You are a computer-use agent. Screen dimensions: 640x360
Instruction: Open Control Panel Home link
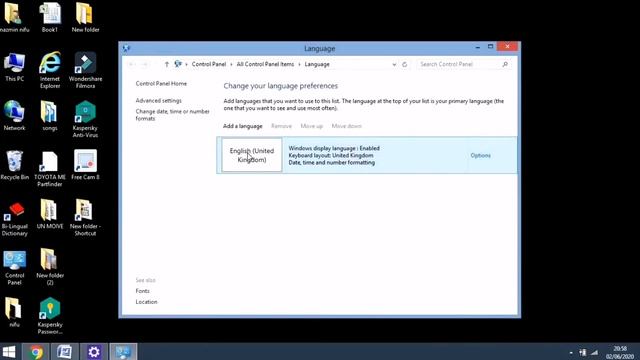coord(161,84)
